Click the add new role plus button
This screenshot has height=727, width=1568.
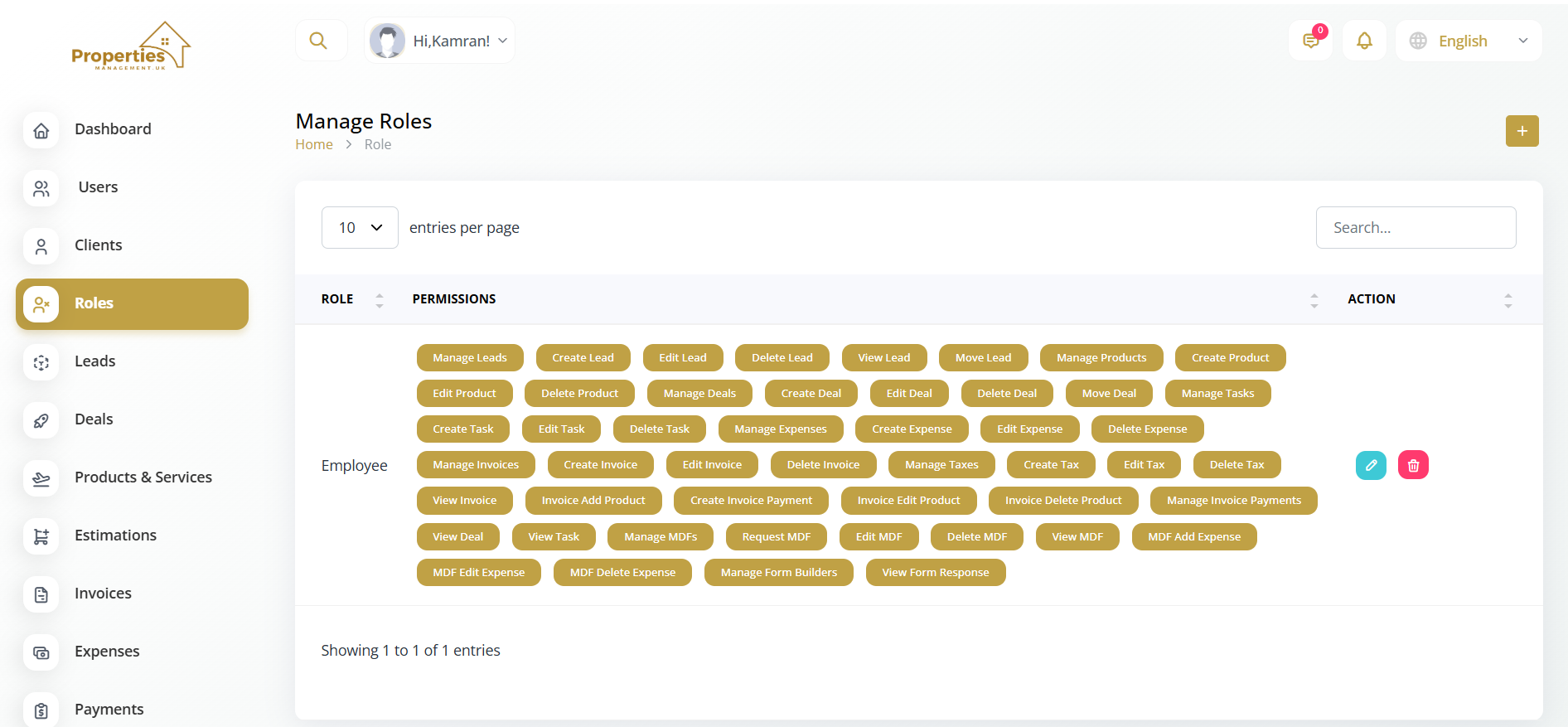1522,131
